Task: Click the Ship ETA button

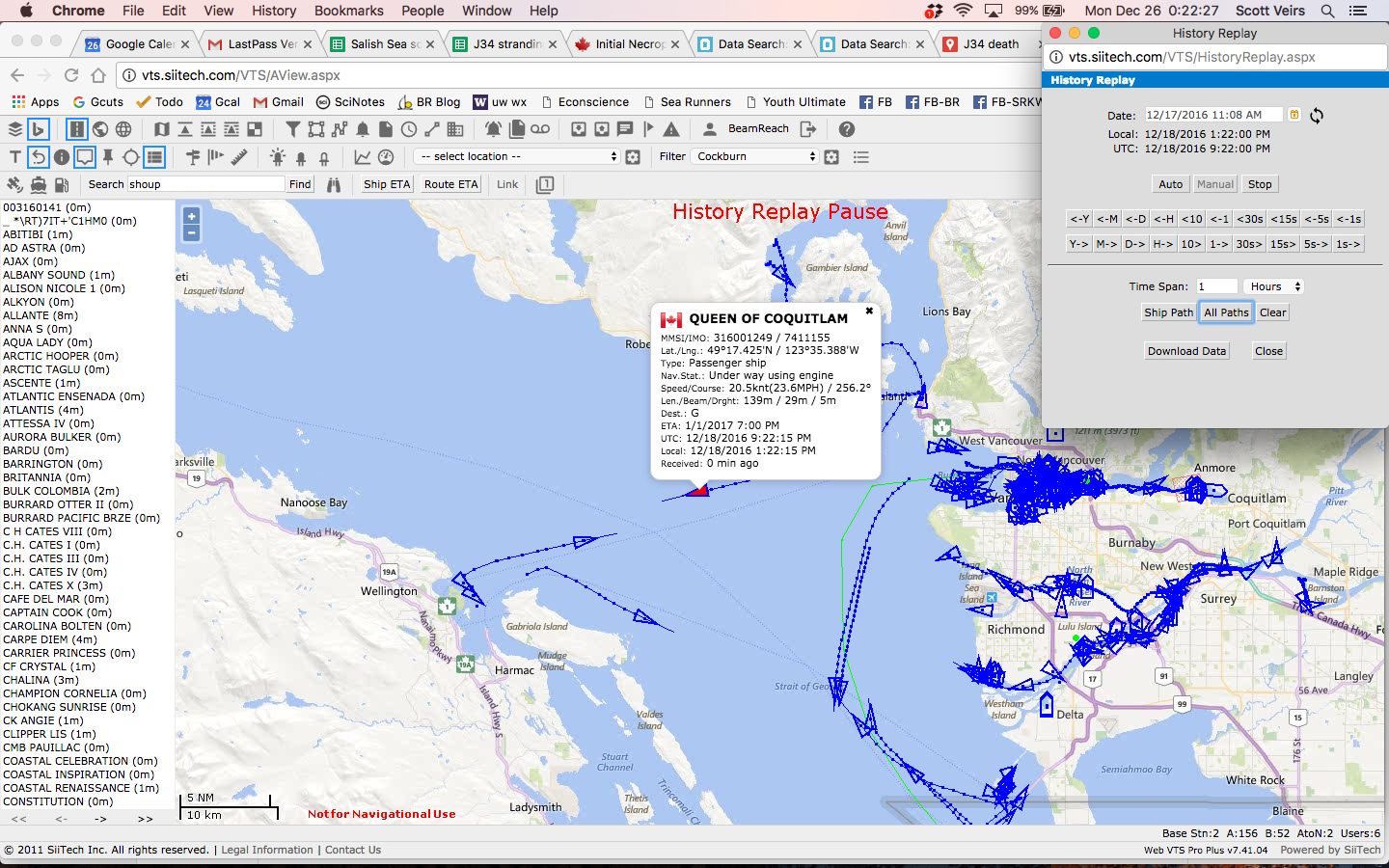Action: pos(386,184)
